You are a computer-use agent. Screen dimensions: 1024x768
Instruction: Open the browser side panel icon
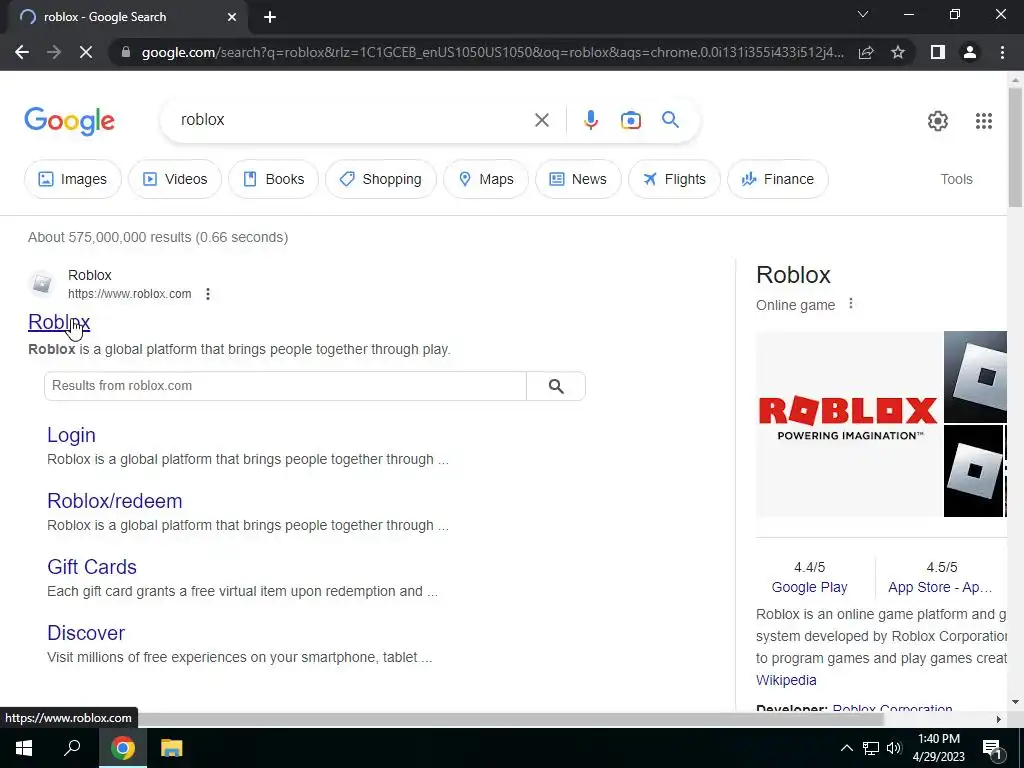[938, 52]
